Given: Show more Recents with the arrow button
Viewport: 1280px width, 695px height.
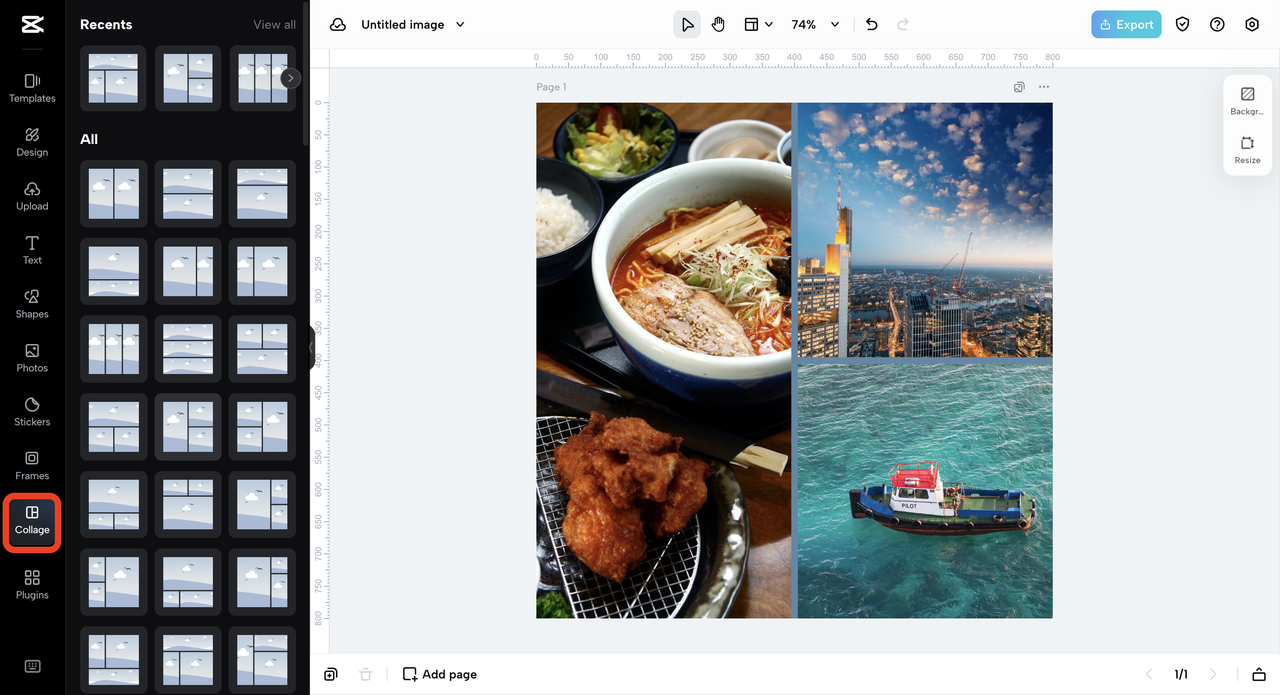Looking at the screenshot, I should coord(290,78).
